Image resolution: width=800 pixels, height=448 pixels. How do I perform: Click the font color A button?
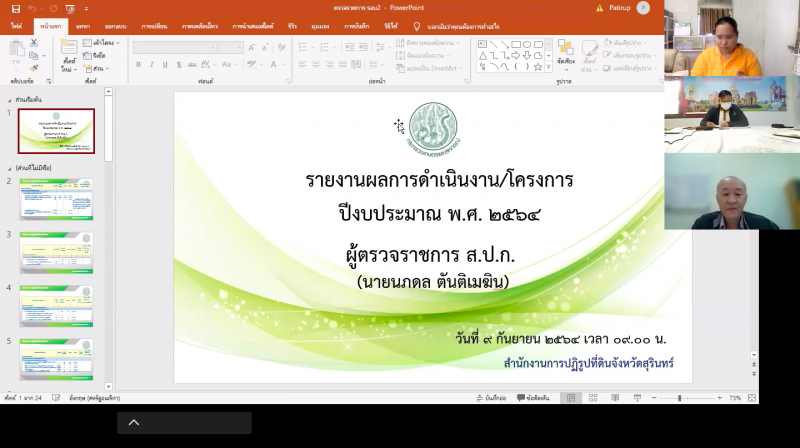click(273, 65)
